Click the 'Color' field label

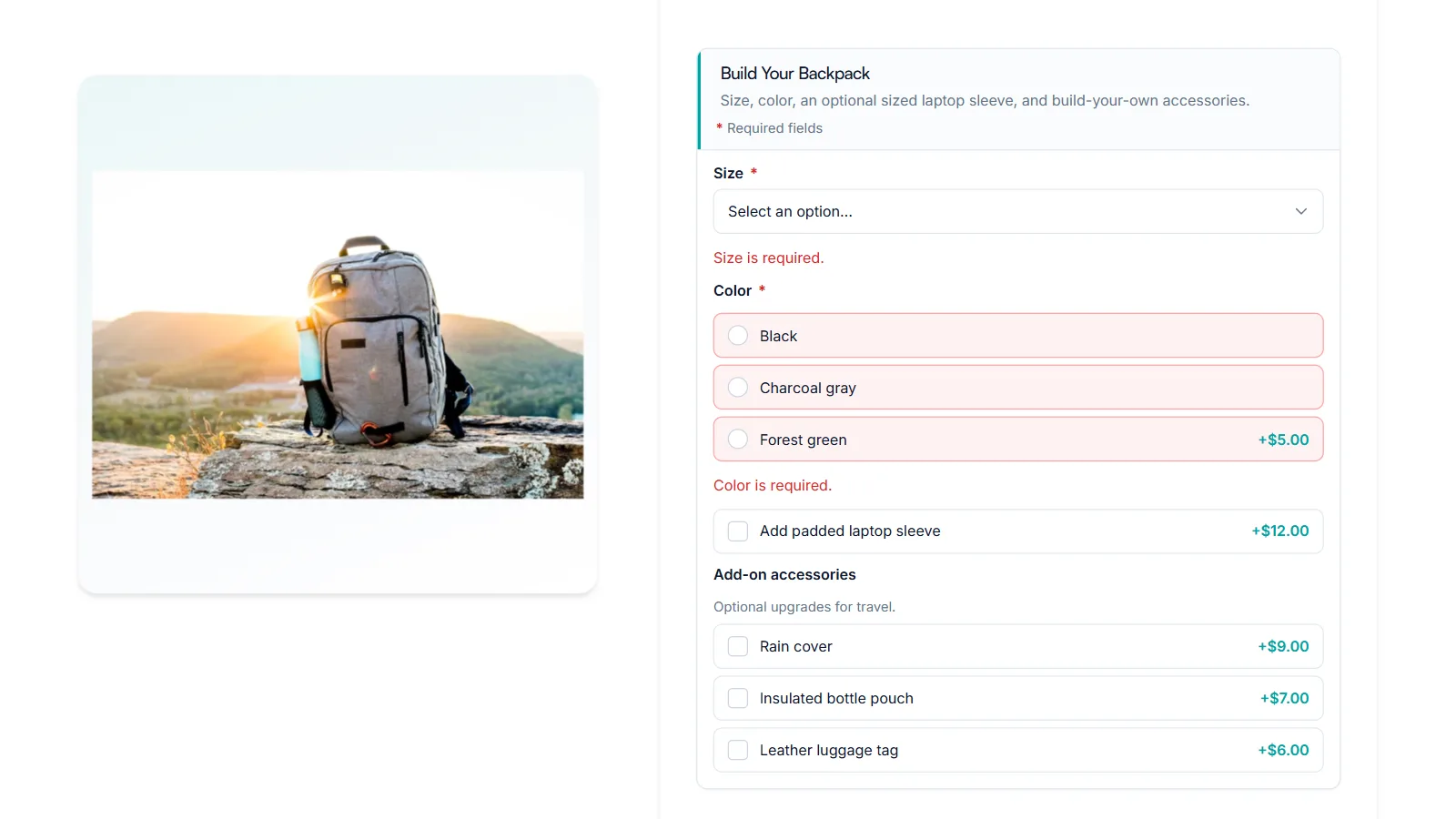[733, 290]
